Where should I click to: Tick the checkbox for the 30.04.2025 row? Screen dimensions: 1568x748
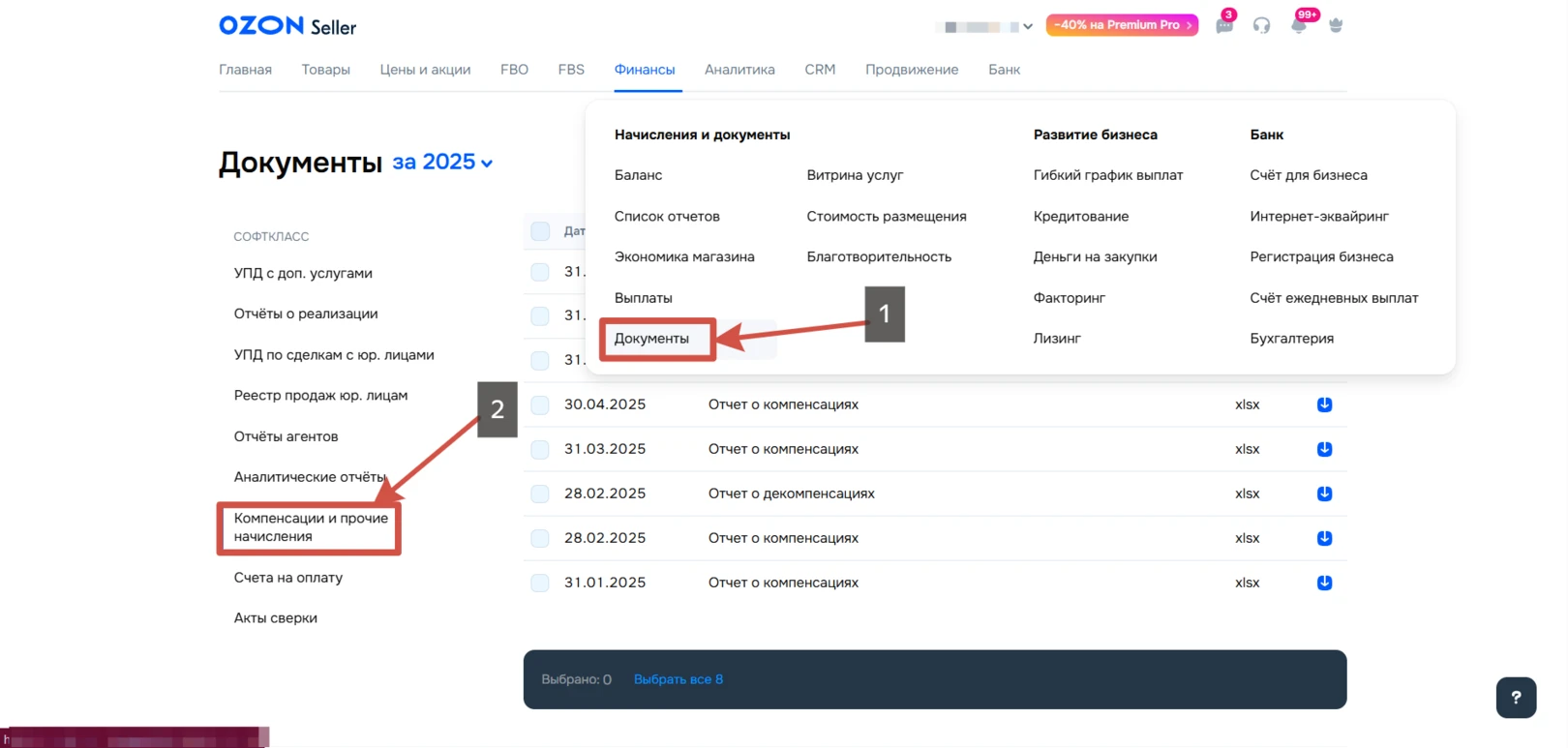(x=540, y=404)
